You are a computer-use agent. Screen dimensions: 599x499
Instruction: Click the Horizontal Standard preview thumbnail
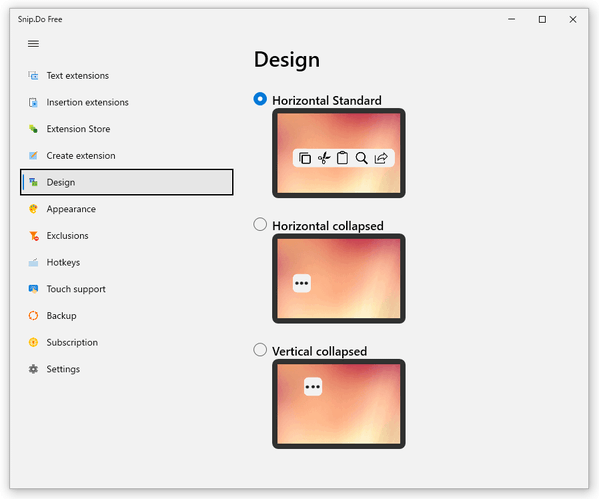[x=339, y=153]
